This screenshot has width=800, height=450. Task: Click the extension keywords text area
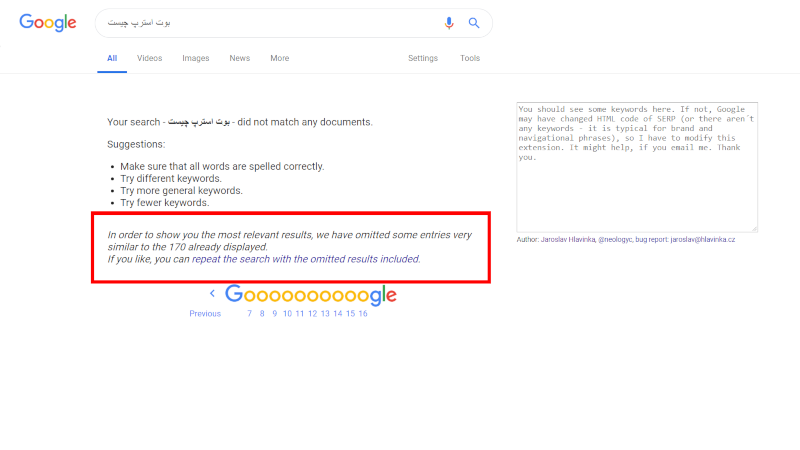(637, 167)
